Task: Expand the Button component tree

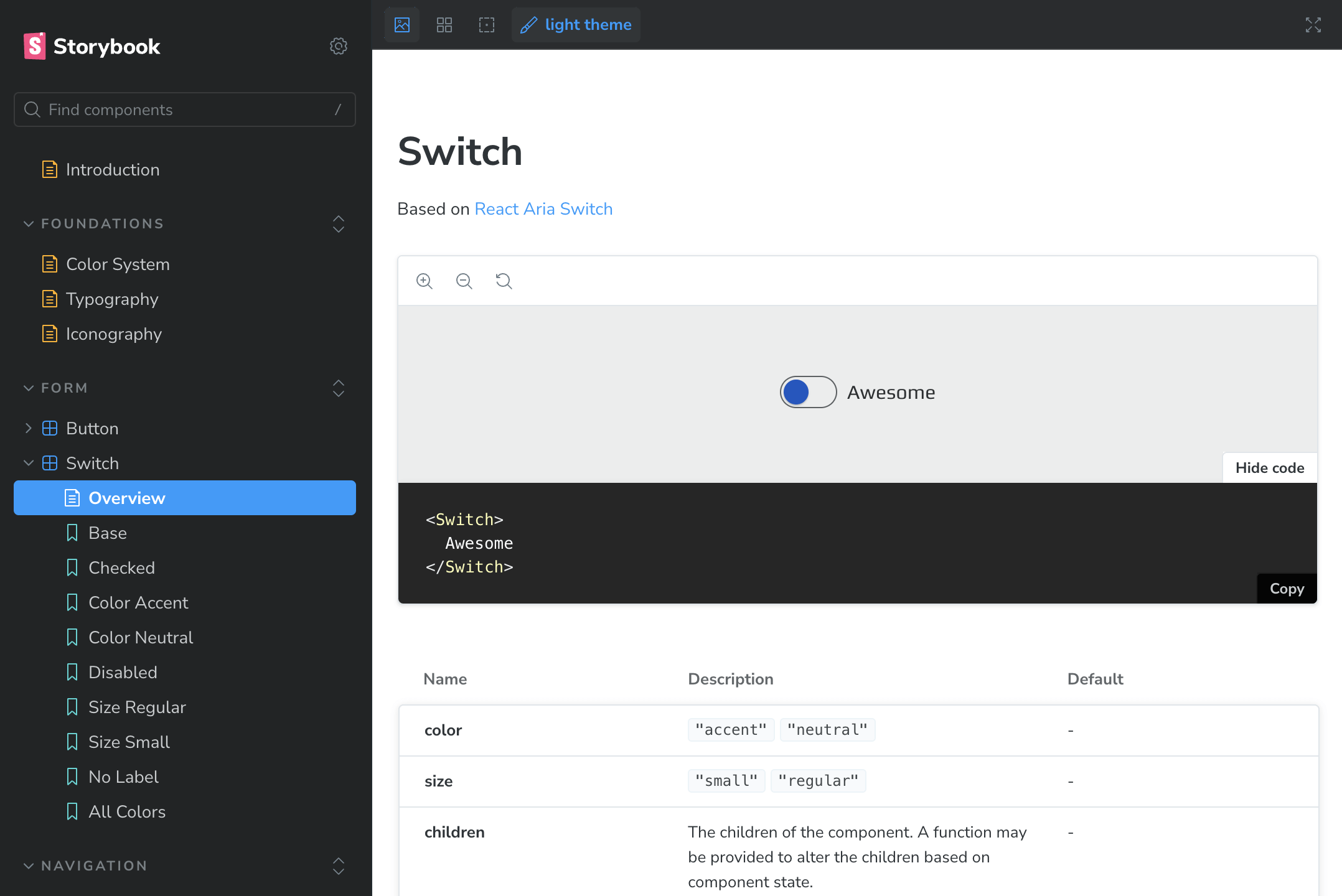Action: [x=28, y=428]
